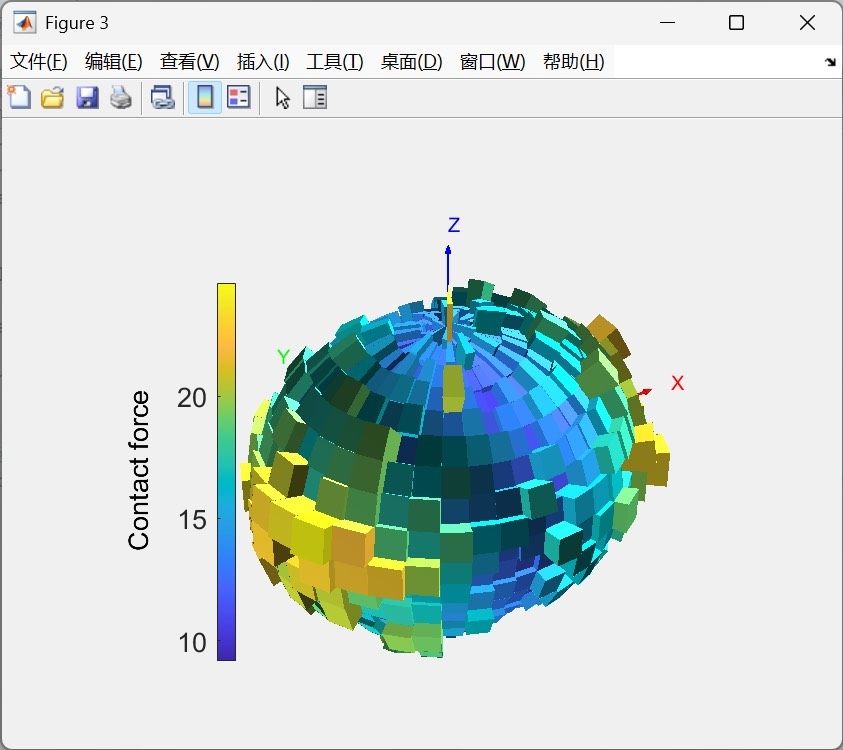Click the 帮助(H) menu item

click(573, 62)
